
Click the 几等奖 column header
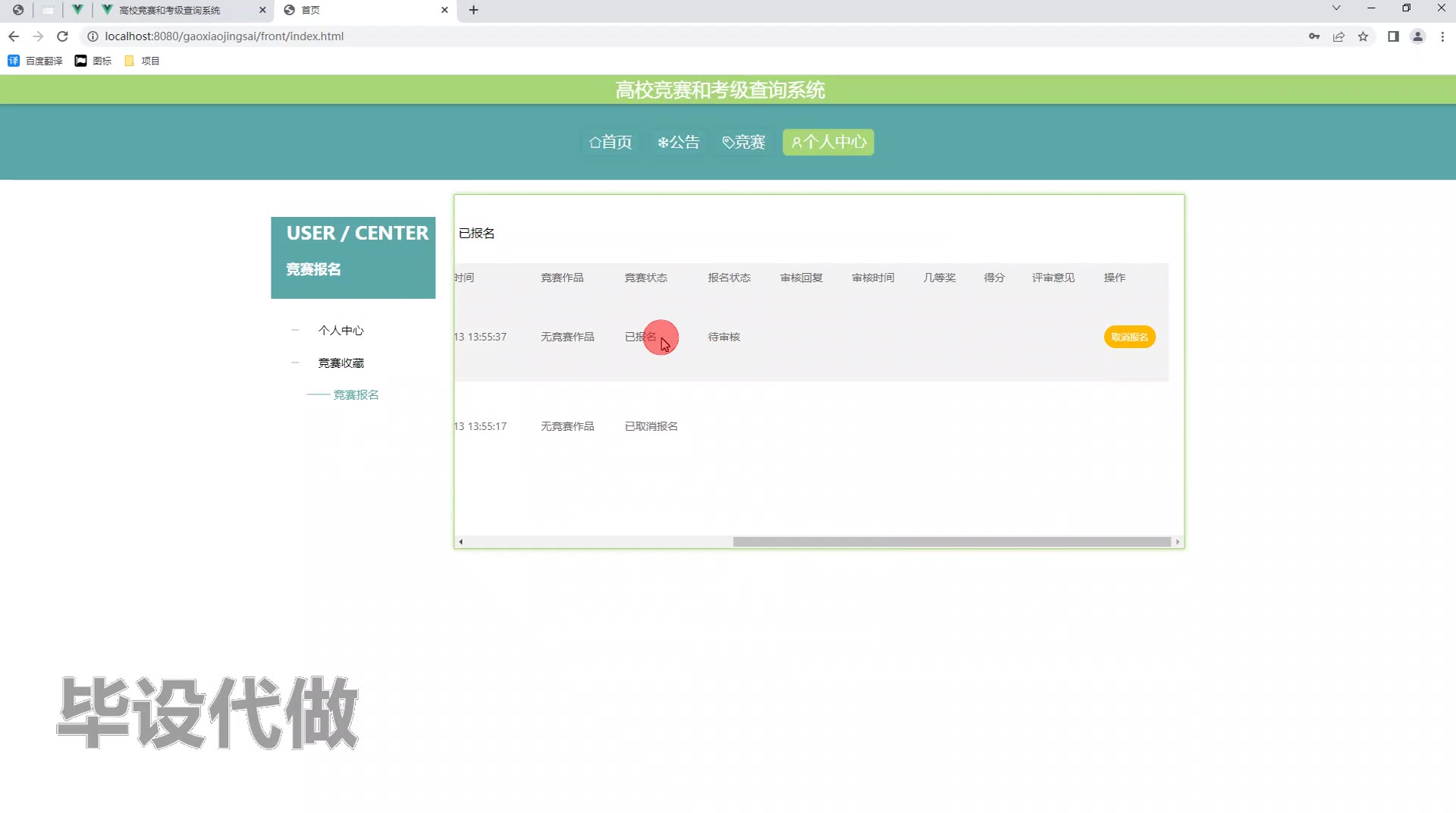tap(940, 278)
